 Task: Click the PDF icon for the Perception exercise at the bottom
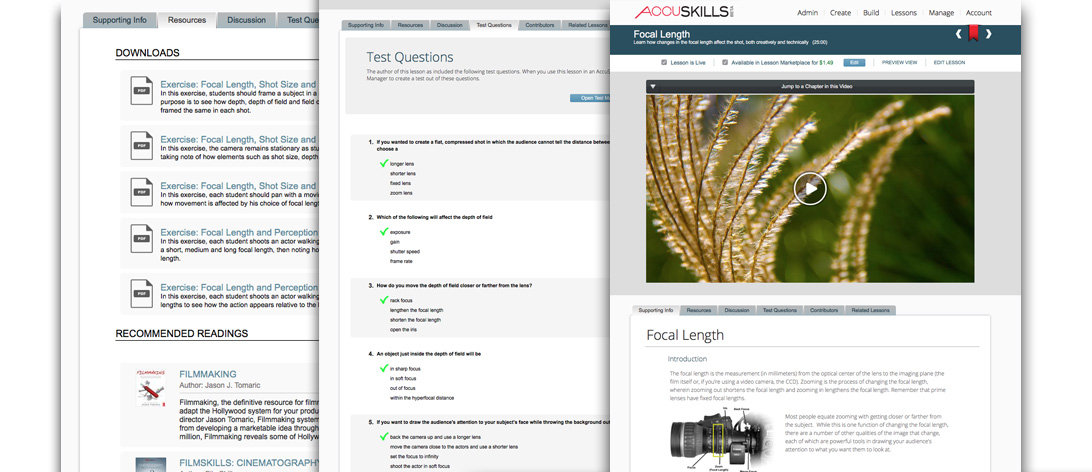pyautogui.click(x=142, y=293)
